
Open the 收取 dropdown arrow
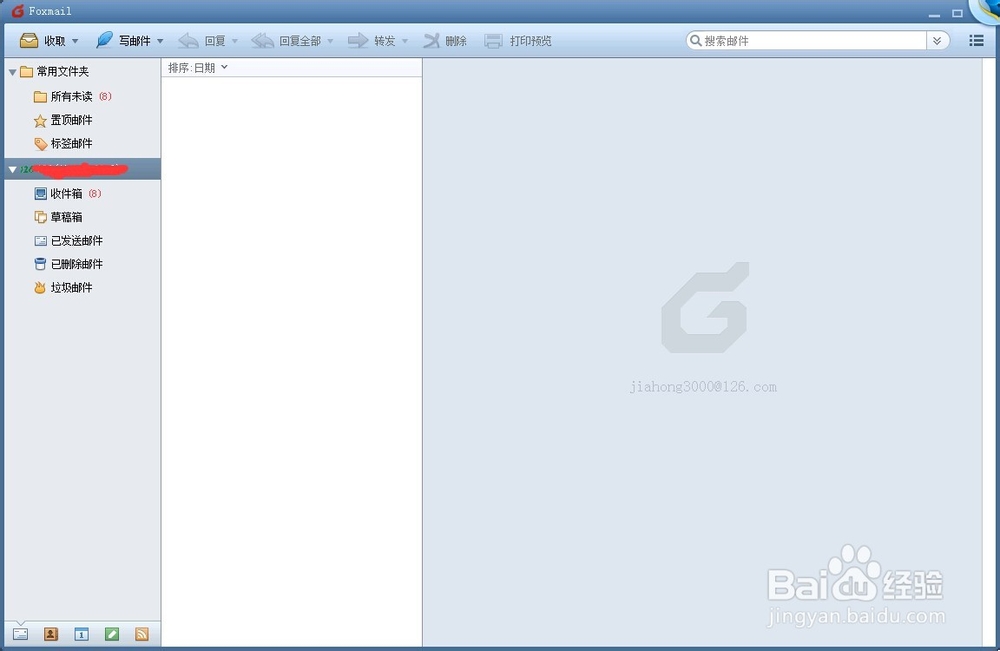75,41
